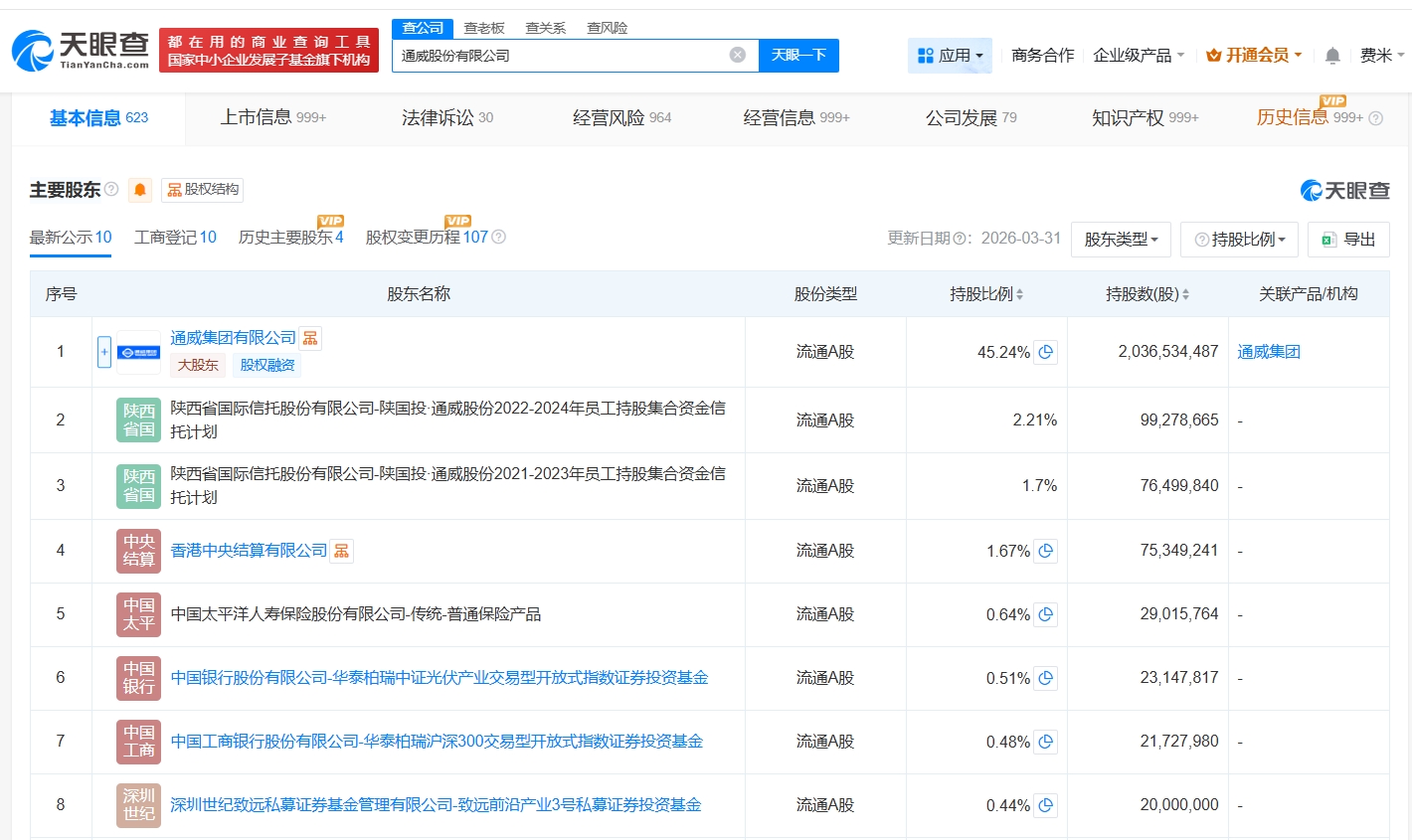Viewport: 1412px width, 840px height.
Task: Open help icon beside 历史信息 tab
Action: [x=1376, y=118]
